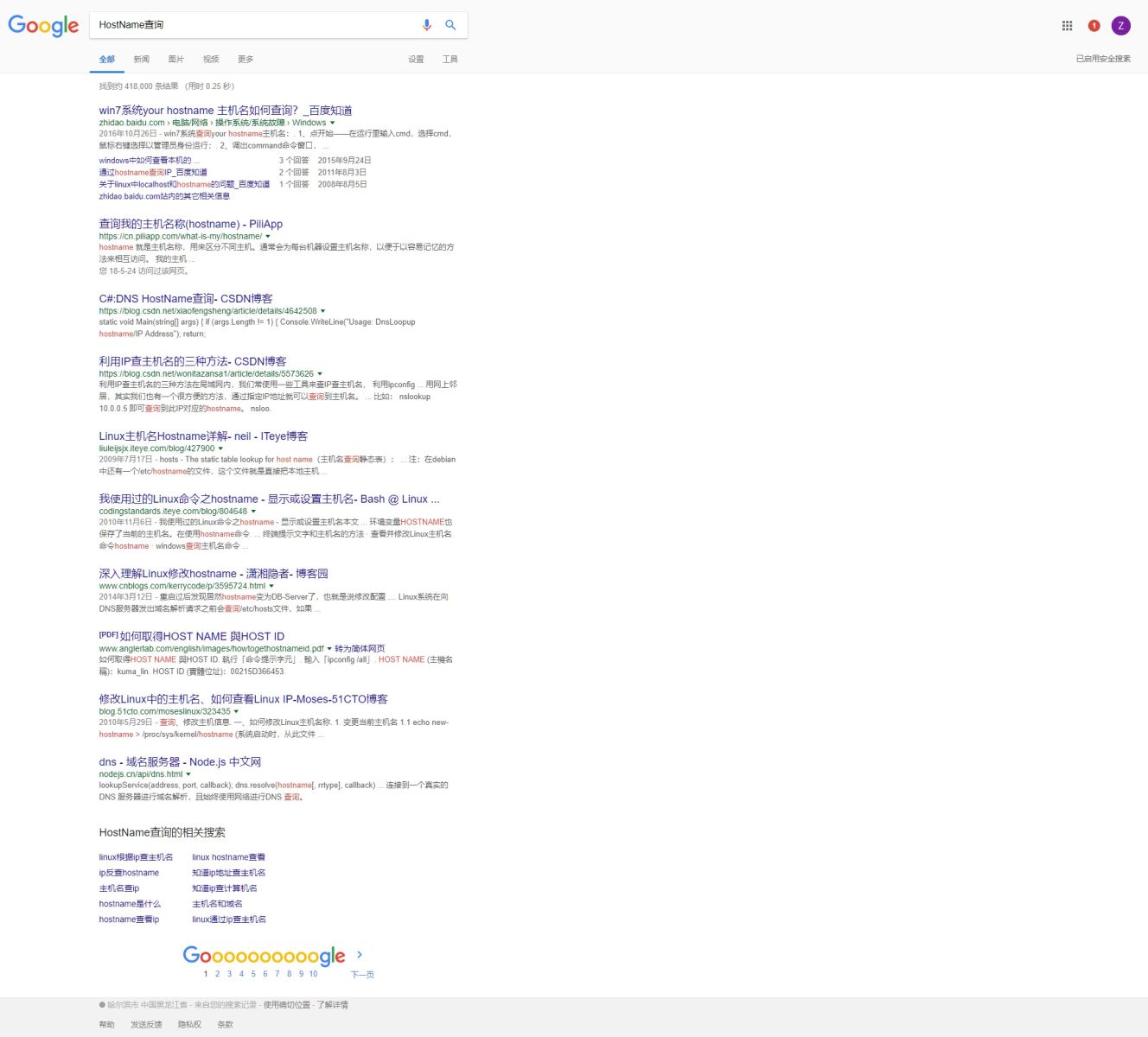Open 修改Linux中的主机名 51CTO博客 result
Image resolution: width=1148 pixels, height=1037 pixels.
click(x=243, y=700)
